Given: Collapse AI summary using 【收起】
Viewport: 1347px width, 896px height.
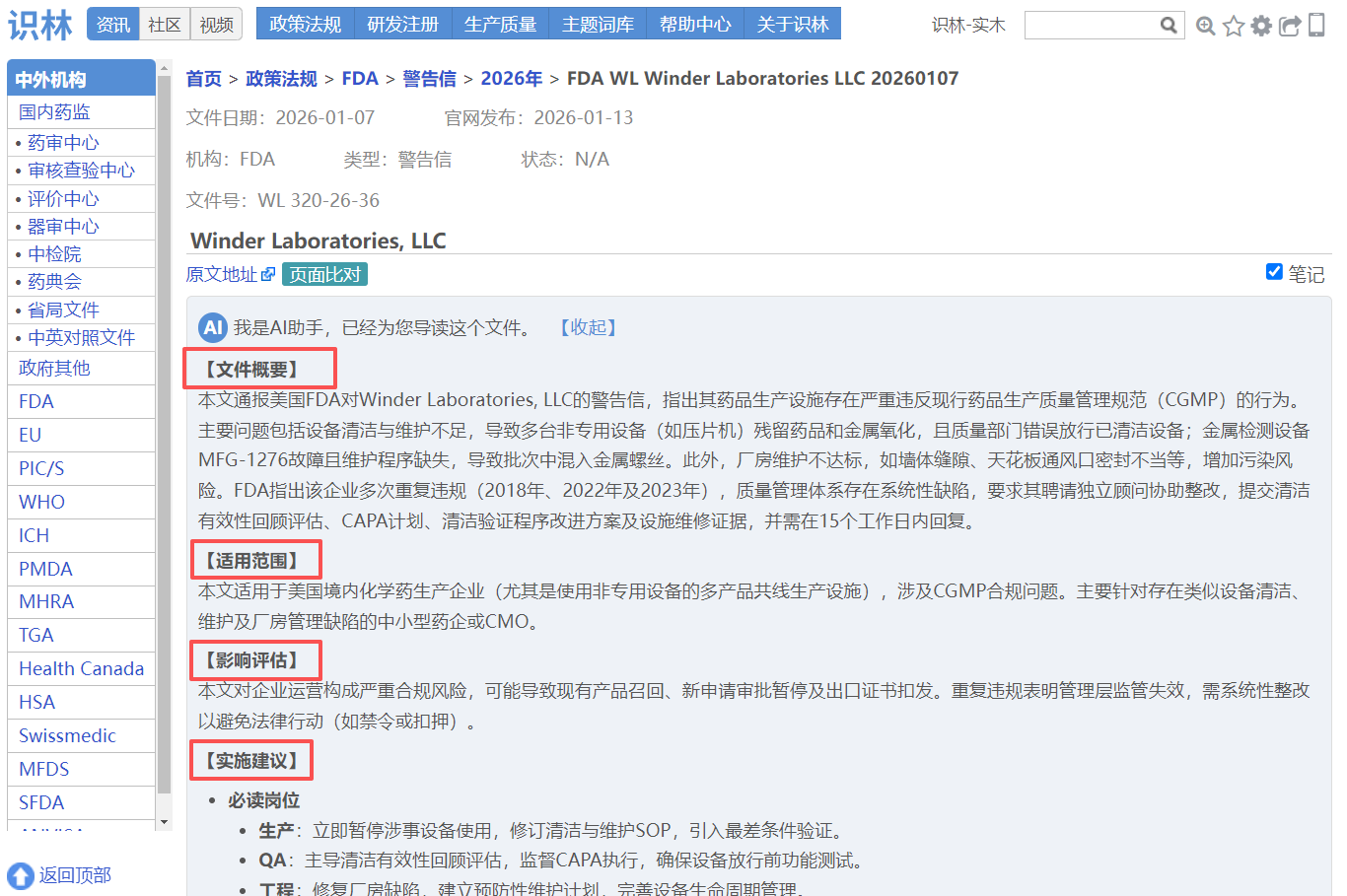Looking at the screenshot, I should [x=589, y=327].
